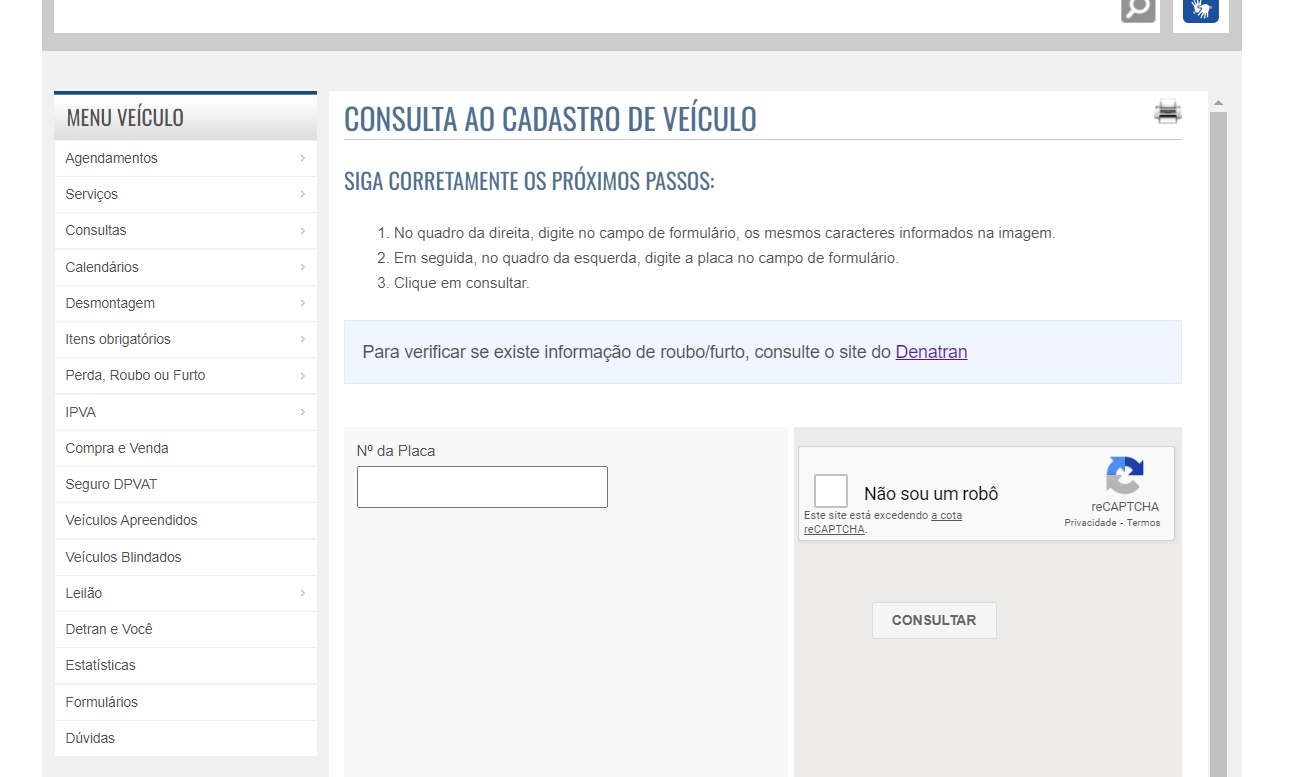Screen dimensions: 1313x777
Task: Follow the Denatran link
Action: 931,352
